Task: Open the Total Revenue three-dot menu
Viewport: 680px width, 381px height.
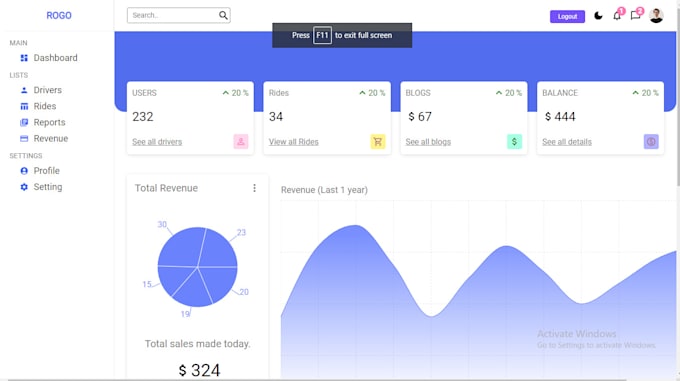Action: click(255, 188)
